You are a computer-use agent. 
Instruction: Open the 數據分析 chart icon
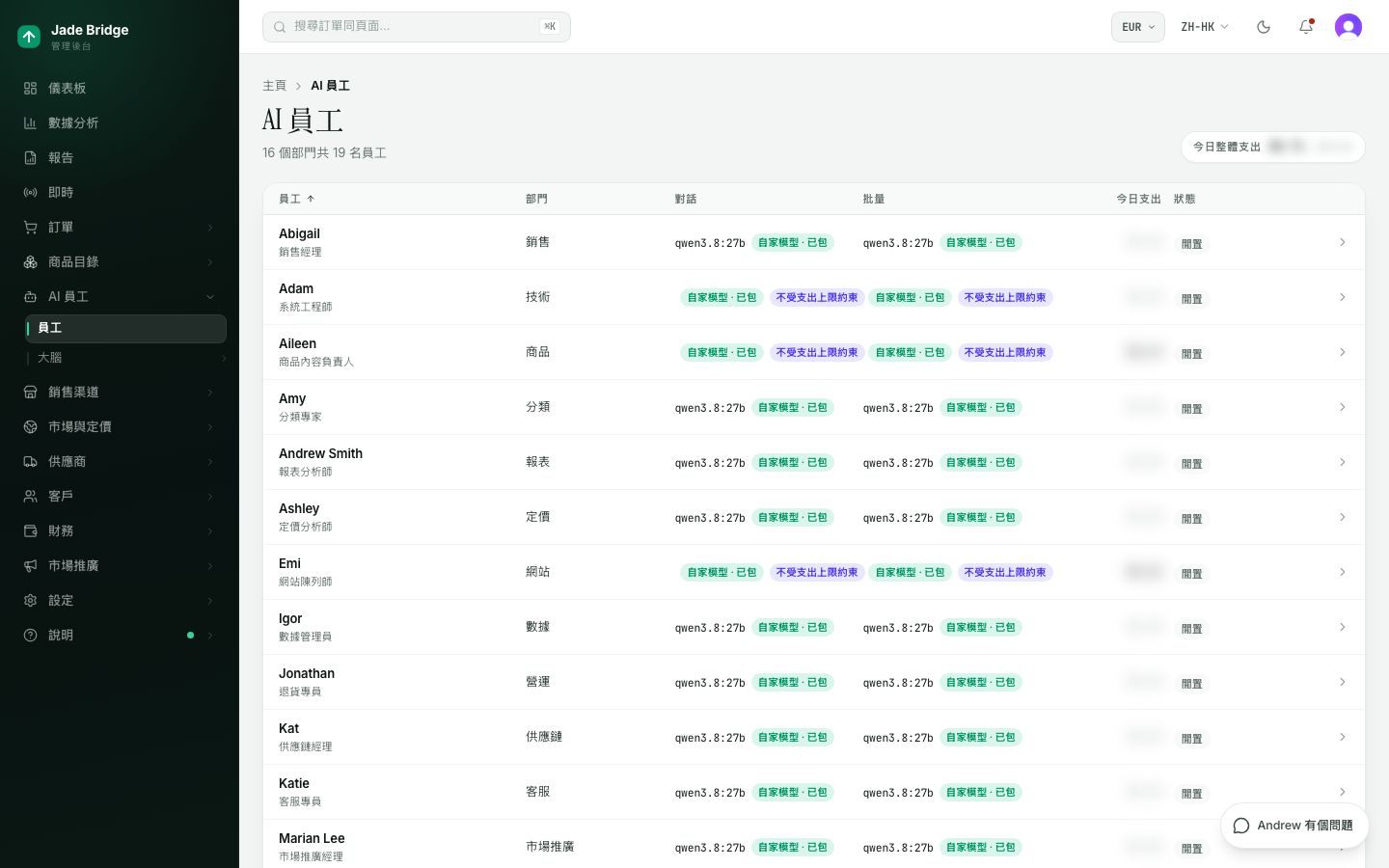(x=30, y=122)
